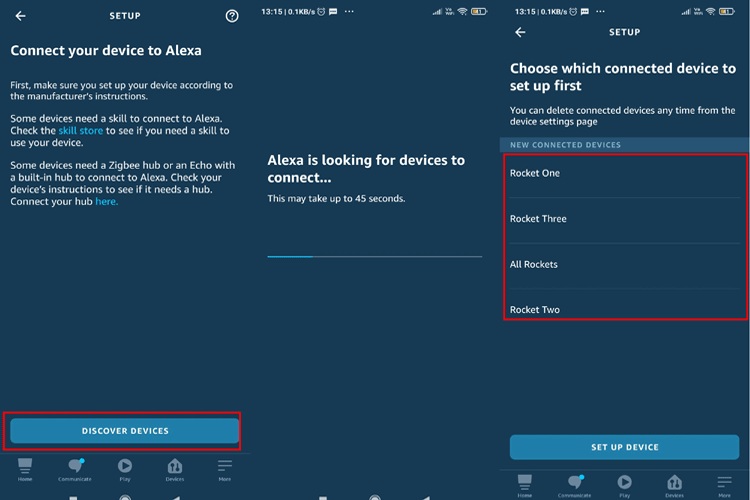
Task: Select Rocket Three from new connected devices
Action: click(625, 219)
